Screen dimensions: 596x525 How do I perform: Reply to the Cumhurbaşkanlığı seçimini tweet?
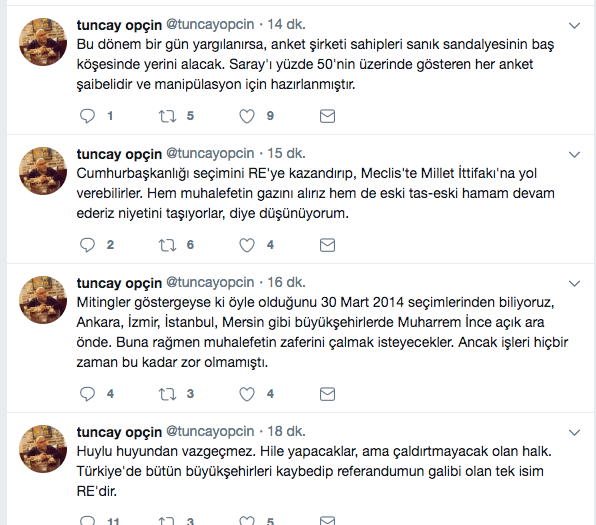(87, 245)
